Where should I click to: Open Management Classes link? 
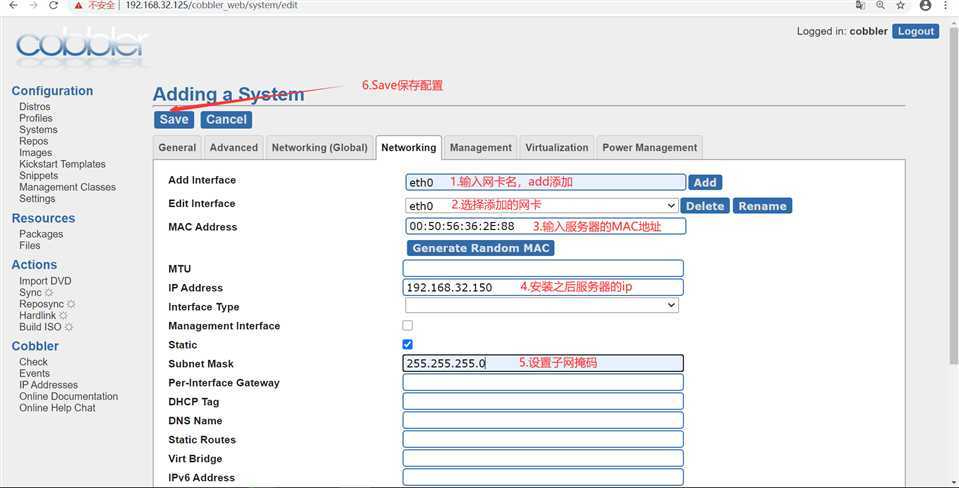pos(67,187)
